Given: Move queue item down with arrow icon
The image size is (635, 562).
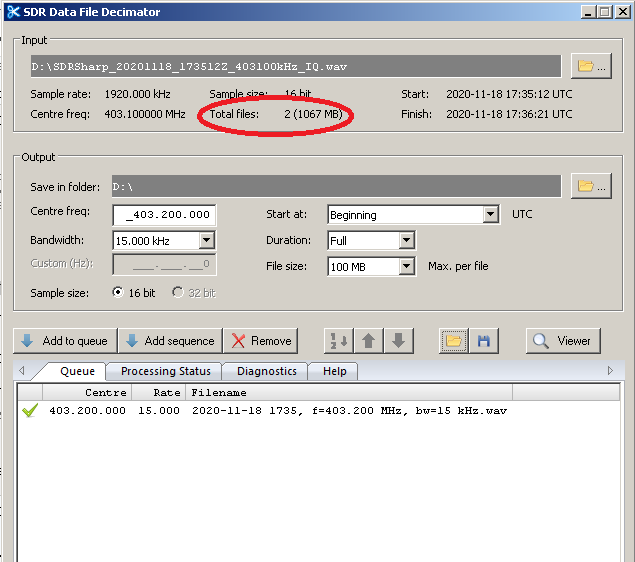Looking at the screenshot, I should (x=398, y=341).
